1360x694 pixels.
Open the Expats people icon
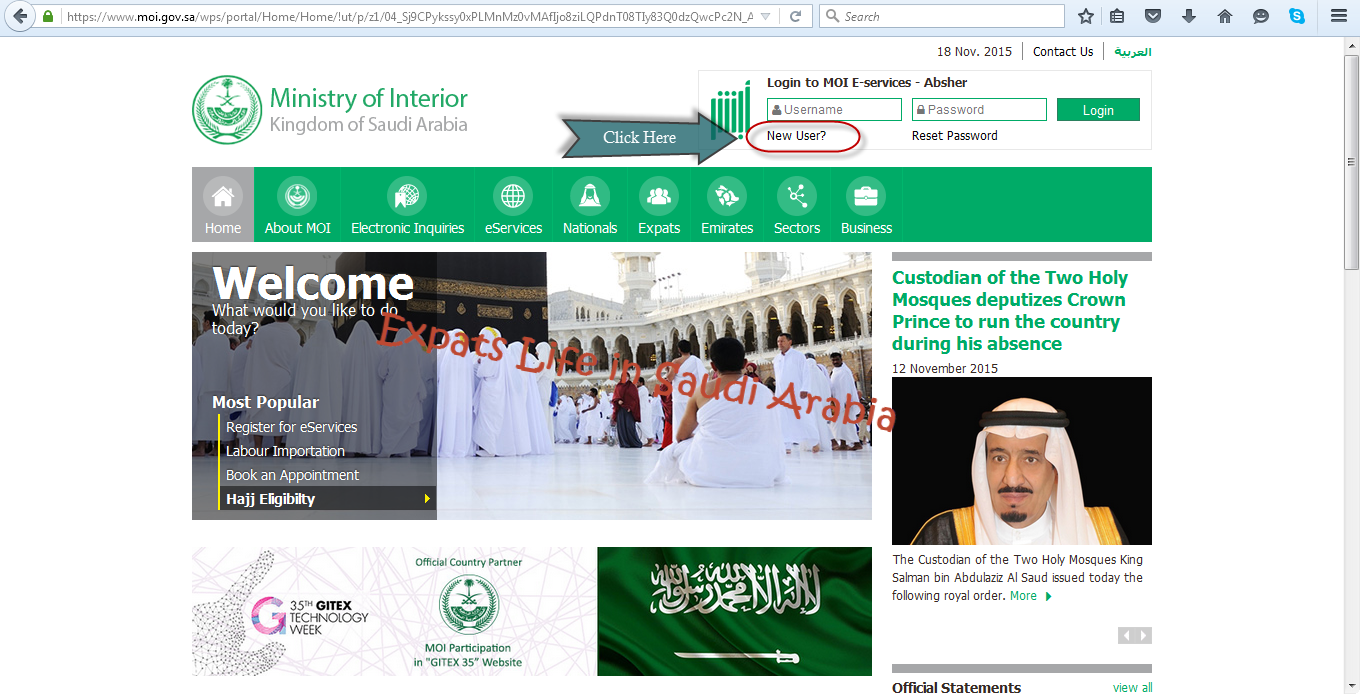[x=658, y=196]
